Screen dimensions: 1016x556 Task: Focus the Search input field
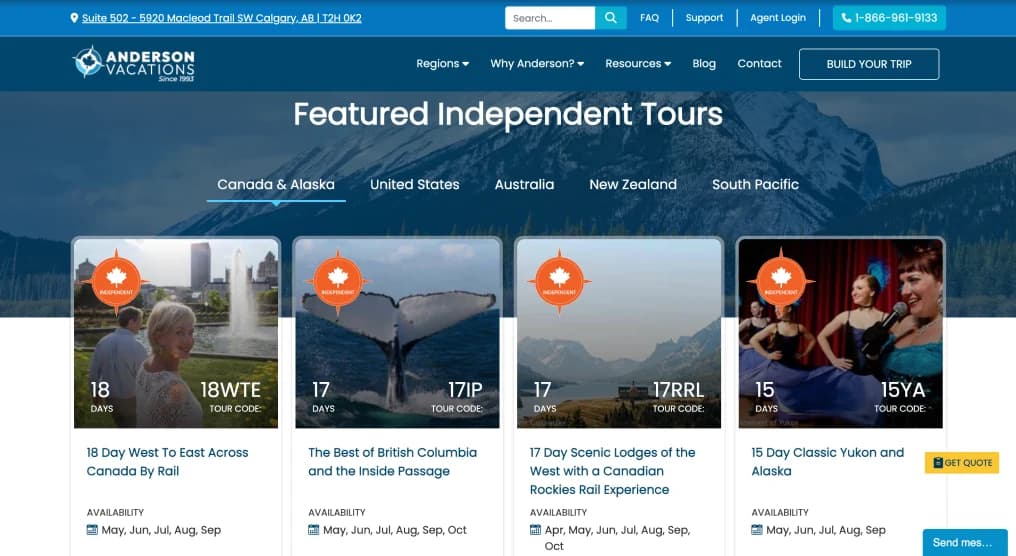(x=549, y=18)
